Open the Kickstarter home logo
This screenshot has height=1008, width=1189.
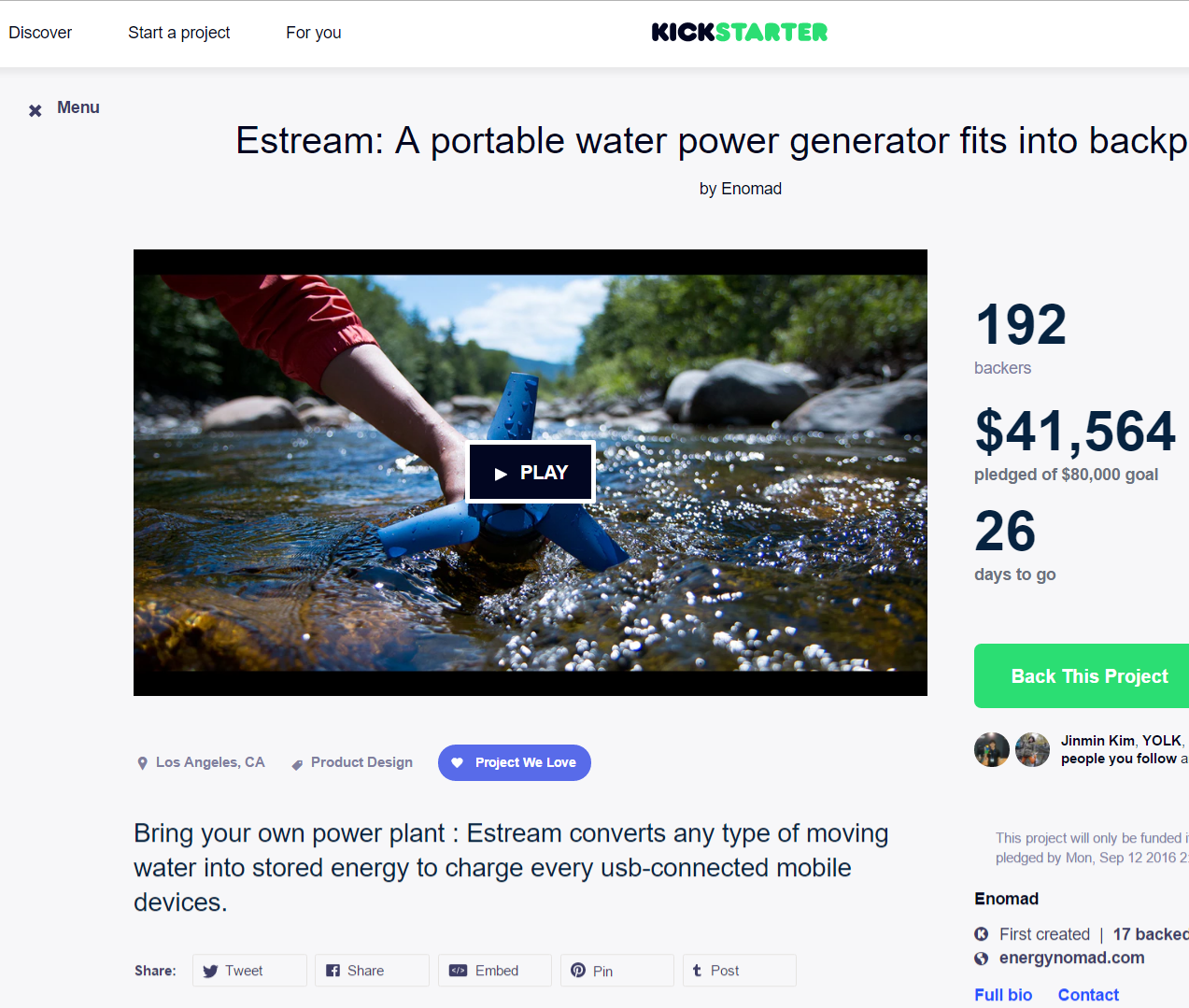[739, 32]
